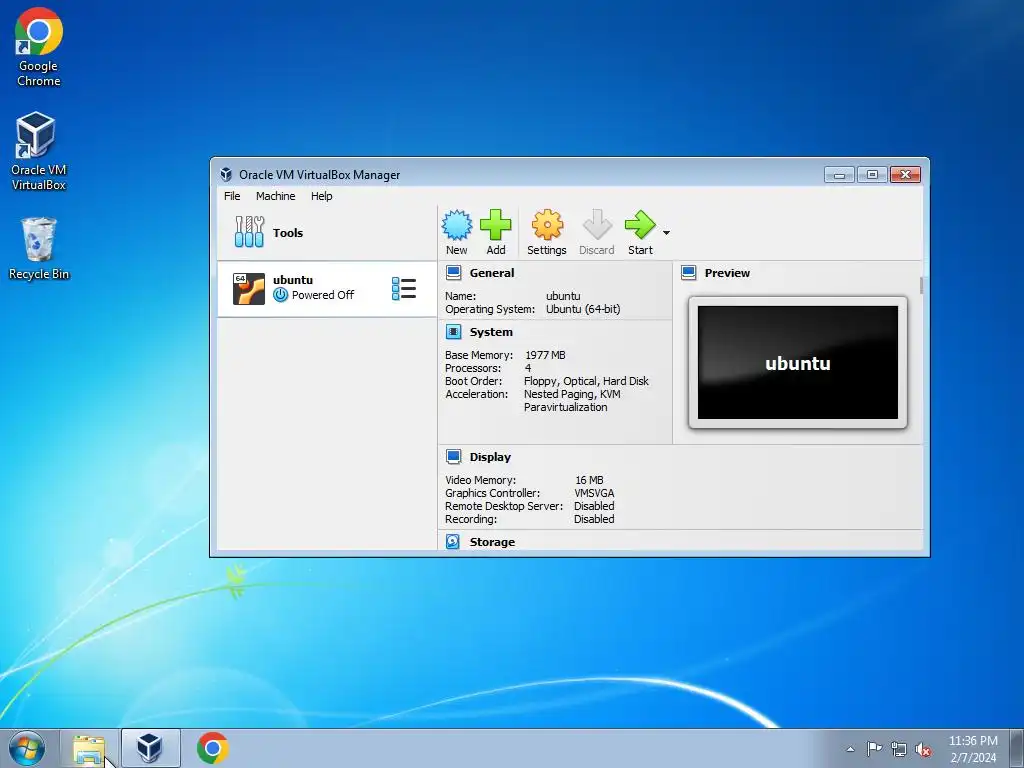1024x768 pixels.
Task: Click the Oracle VM VirtualBox desktop shortcut
Action: click(39, 151)
